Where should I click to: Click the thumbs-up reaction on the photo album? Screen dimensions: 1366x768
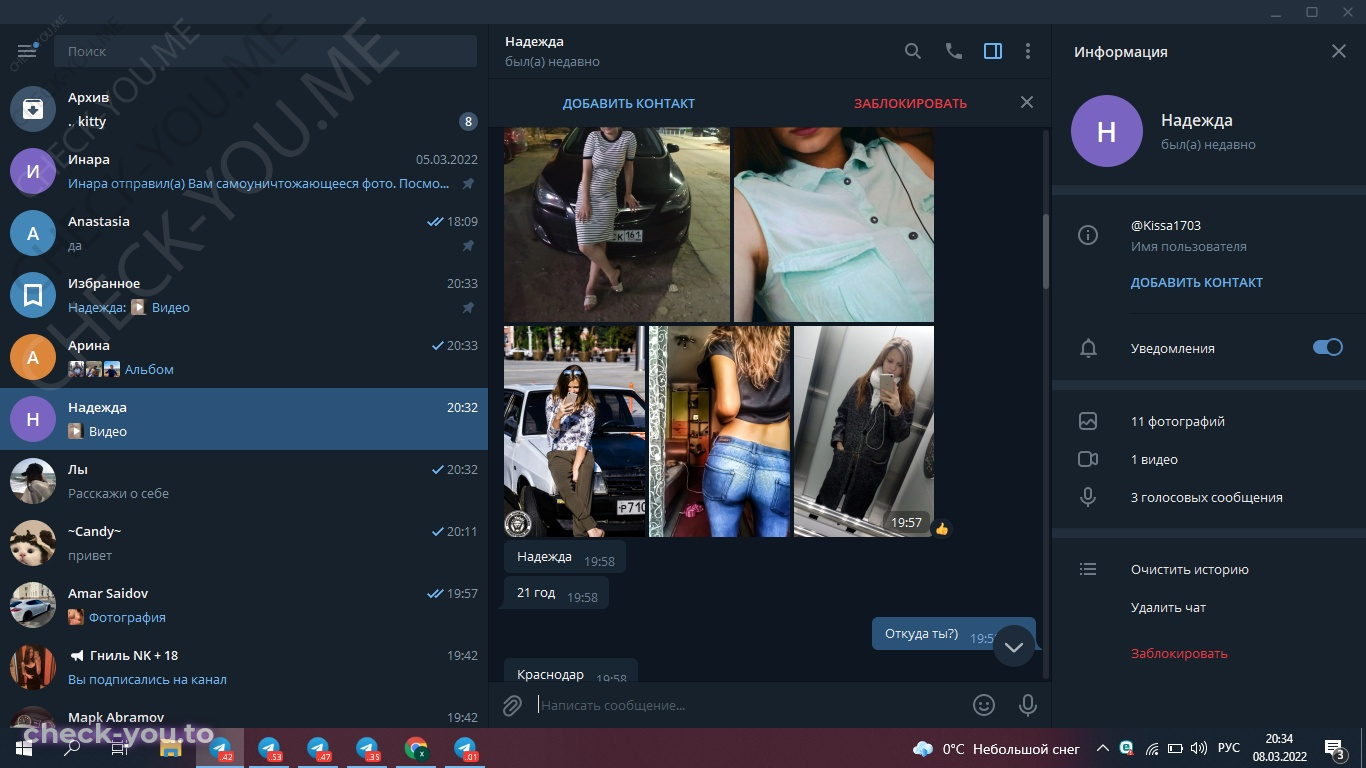[x=942, y=528]
